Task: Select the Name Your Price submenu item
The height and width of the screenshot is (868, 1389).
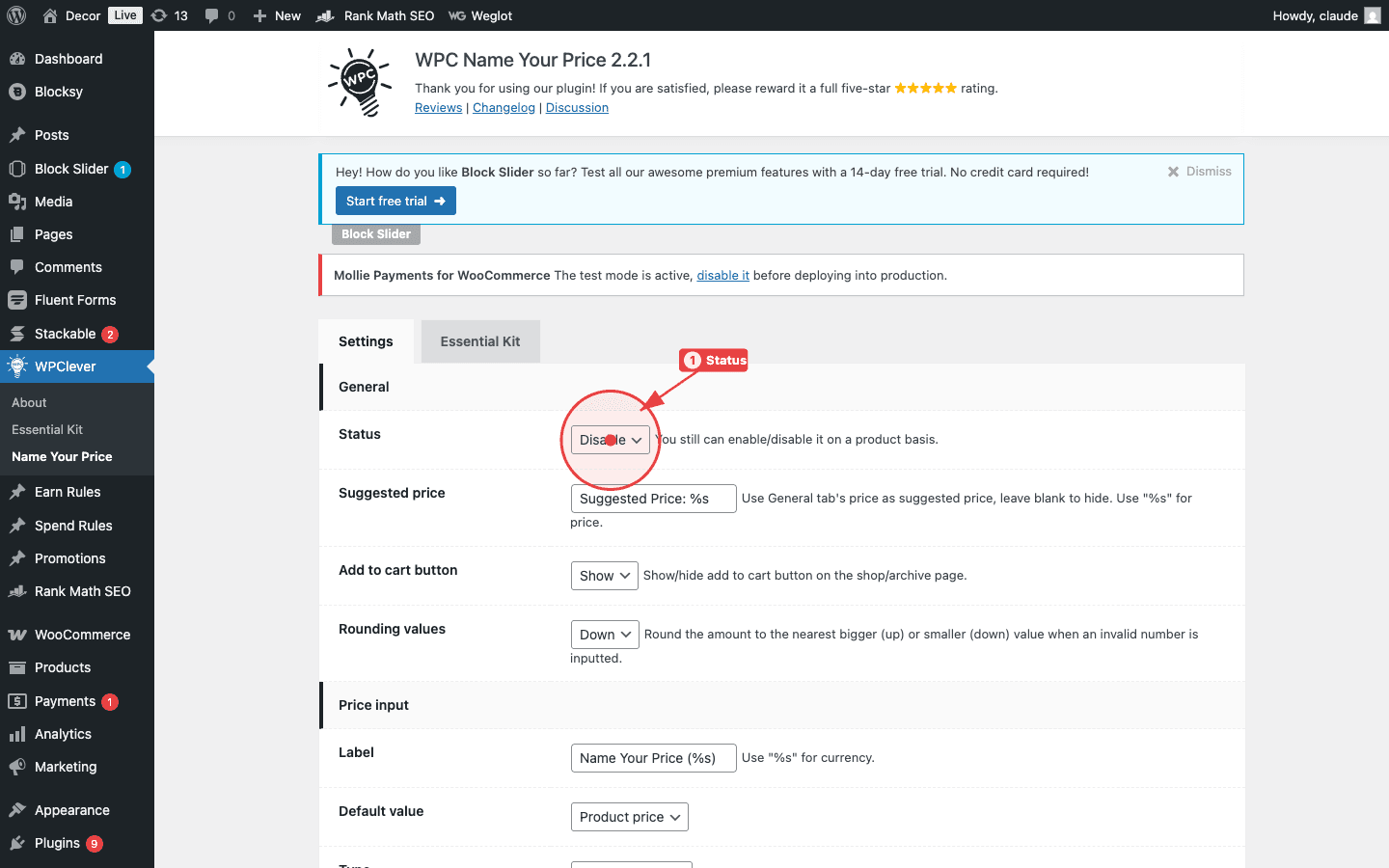Action: pyautogui.click(x=62, y=456)
